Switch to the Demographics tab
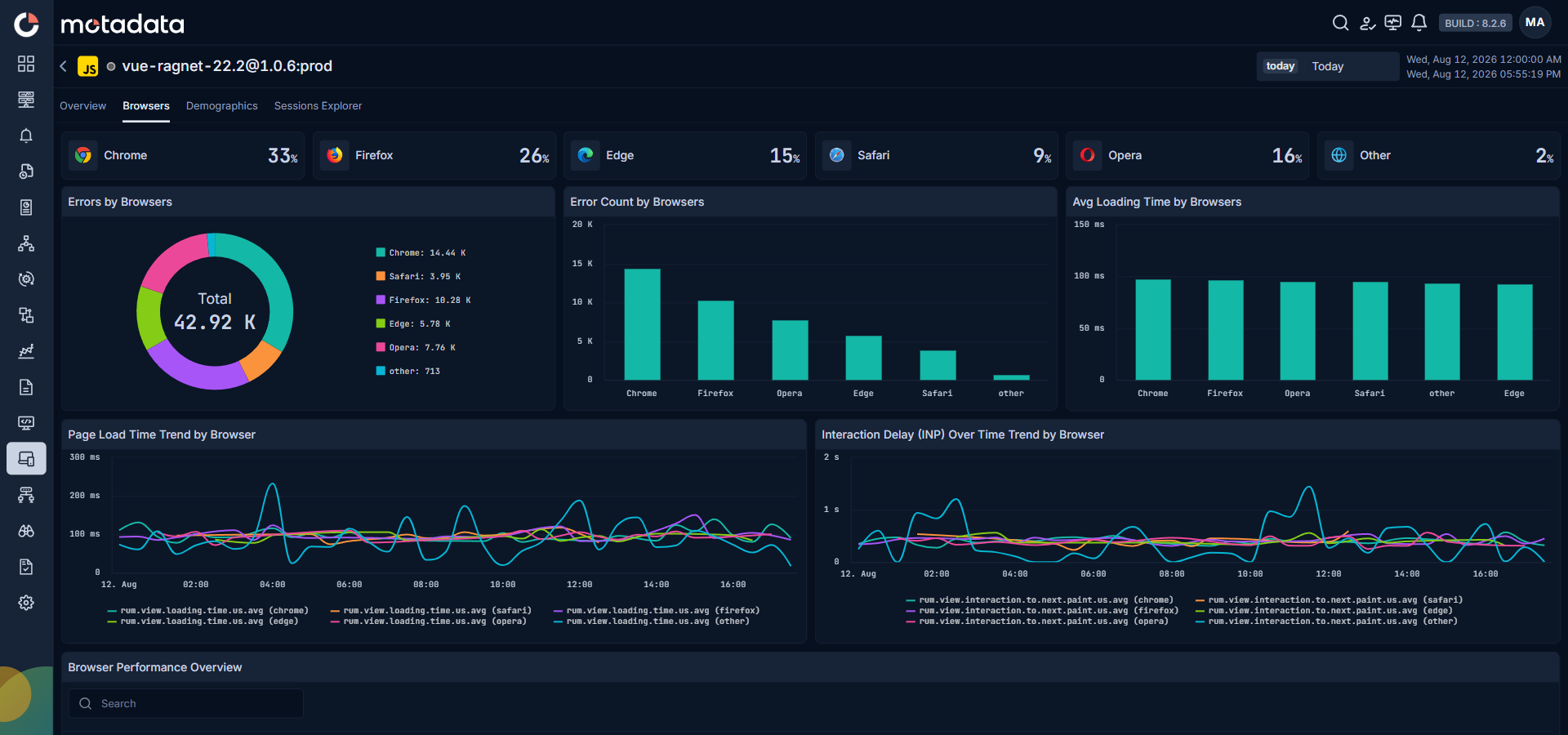 pos(221,106)
